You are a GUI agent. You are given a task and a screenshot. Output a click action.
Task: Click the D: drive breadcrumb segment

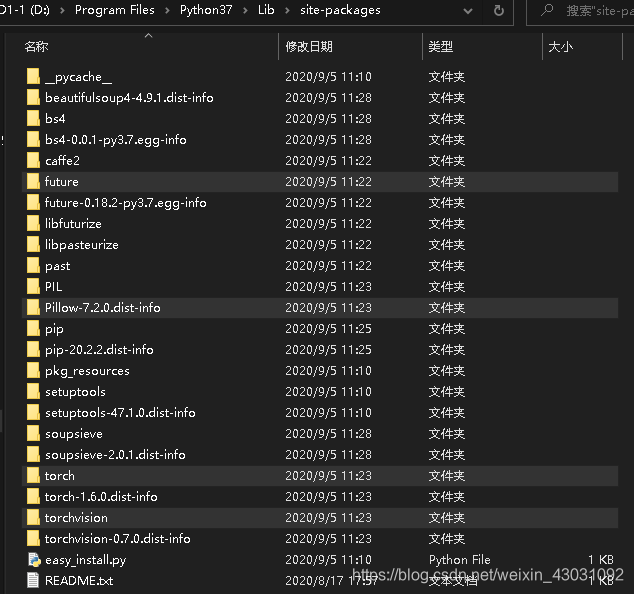click(x=25, y=10)
